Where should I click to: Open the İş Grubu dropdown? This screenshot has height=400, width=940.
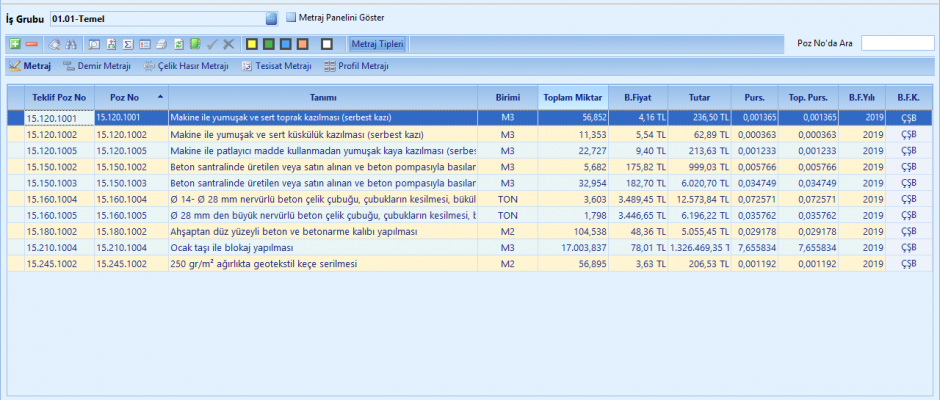coord(270,18)
